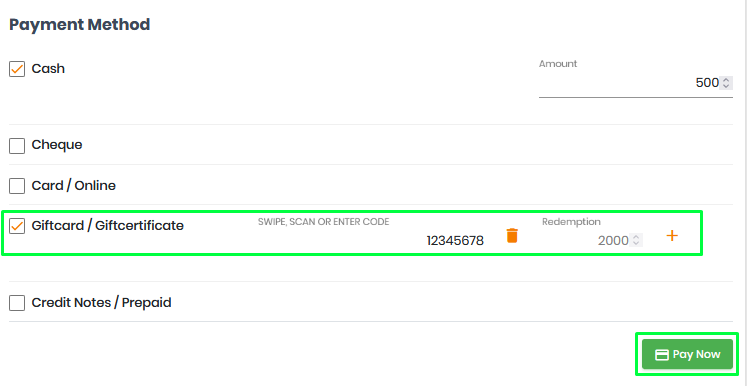Focus the Cash Amount field showing 500

pos(636,83)
